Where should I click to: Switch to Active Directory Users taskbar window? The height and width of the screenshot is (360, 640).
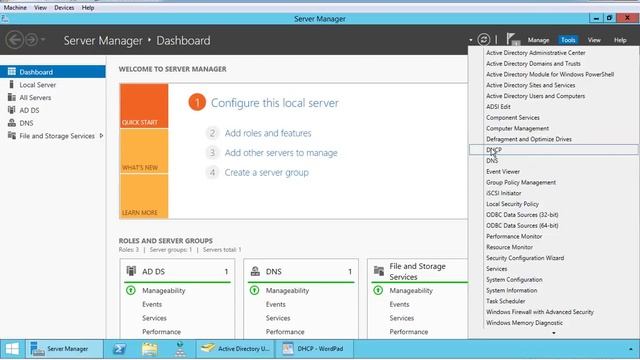coord(236,349)
